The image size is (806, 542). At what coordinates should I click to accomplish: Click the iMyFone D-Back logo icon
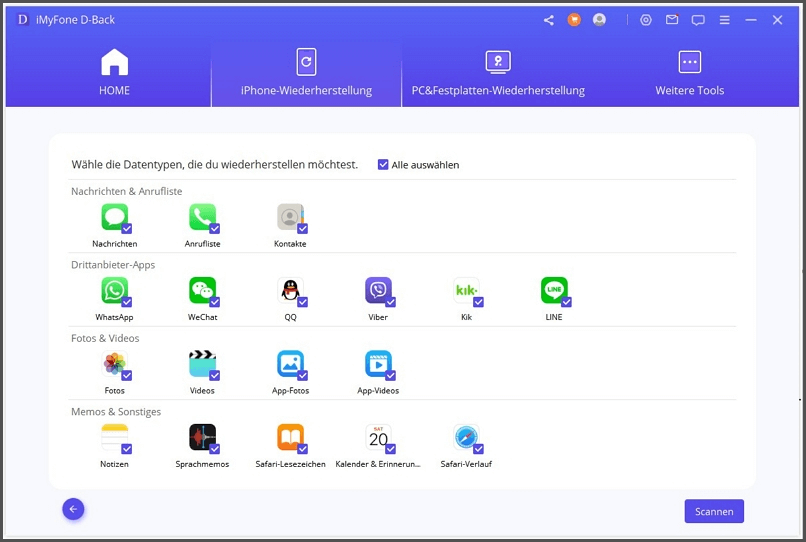[23, 20]
